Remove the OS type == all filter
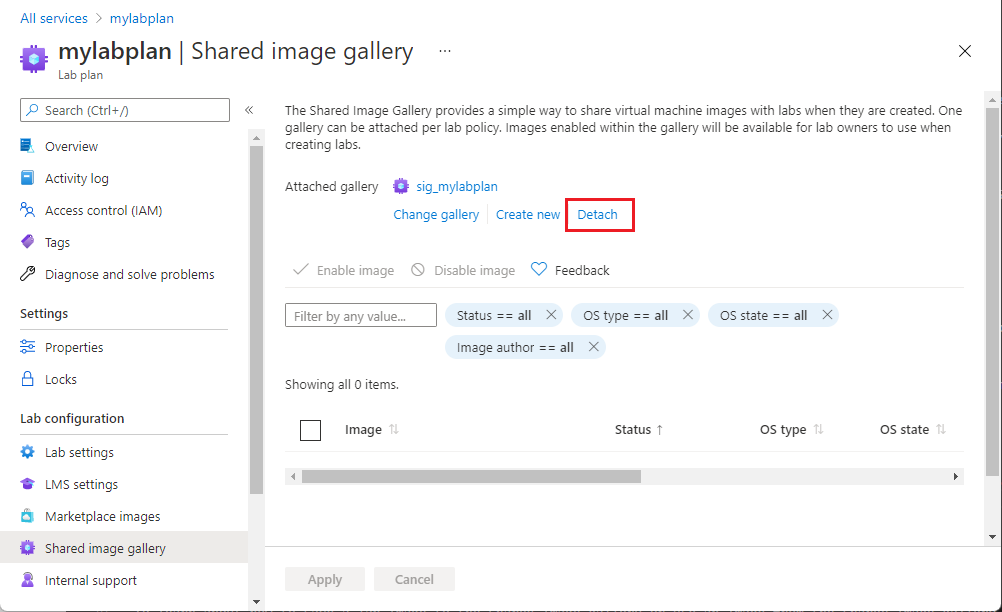This screenshot has width=1002, height=612. click(688, 315)
